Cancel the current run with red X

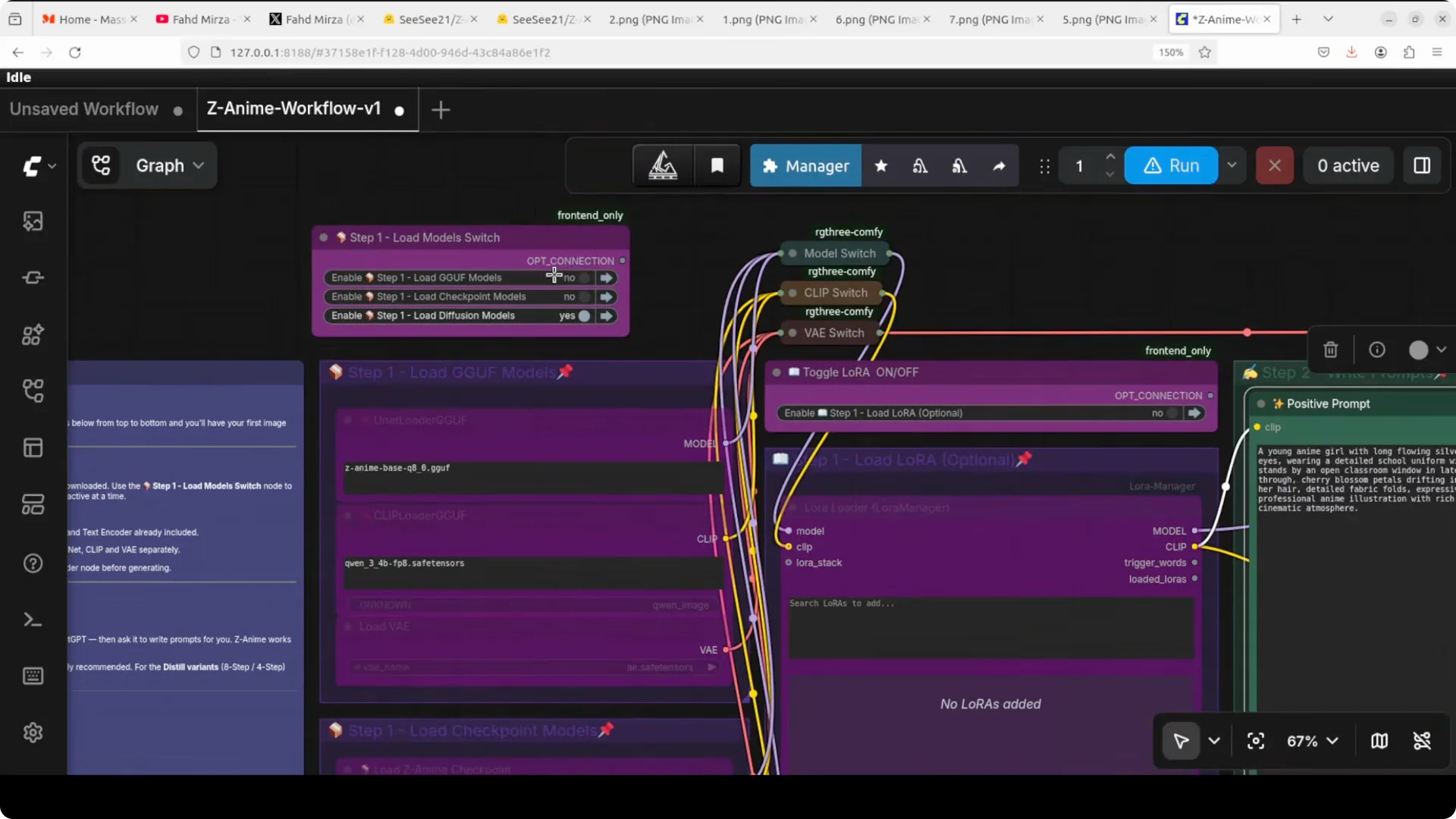[1274, 166]
